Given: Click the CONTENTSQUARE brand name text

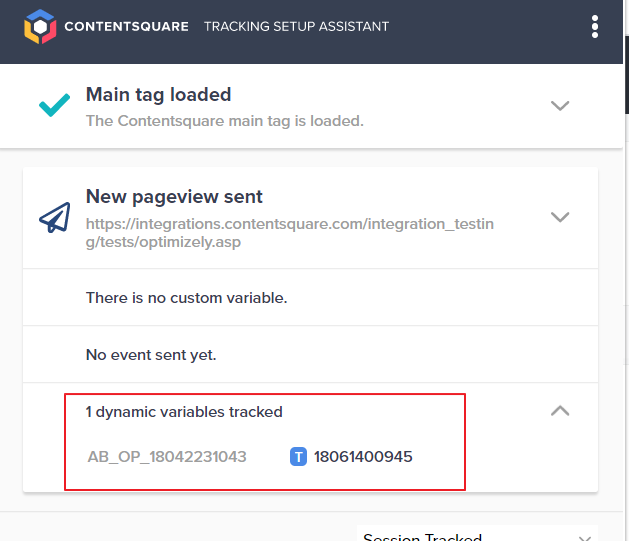Looking at the screenshot, I should (x=126, y=26).
